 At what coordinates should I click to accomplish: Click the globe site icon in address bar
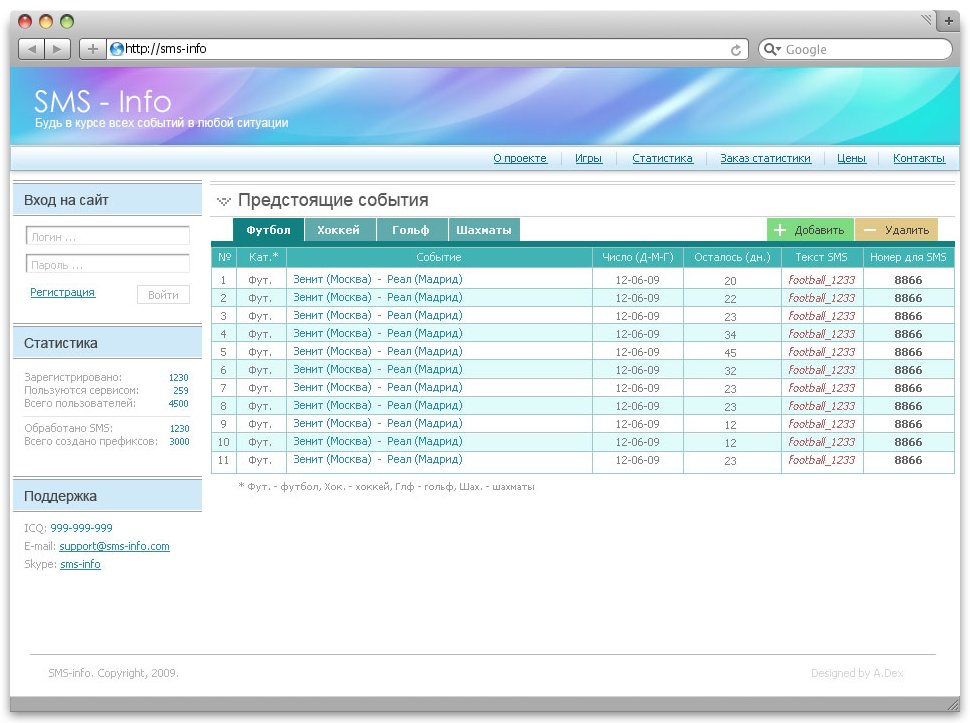tap(117, 49)
